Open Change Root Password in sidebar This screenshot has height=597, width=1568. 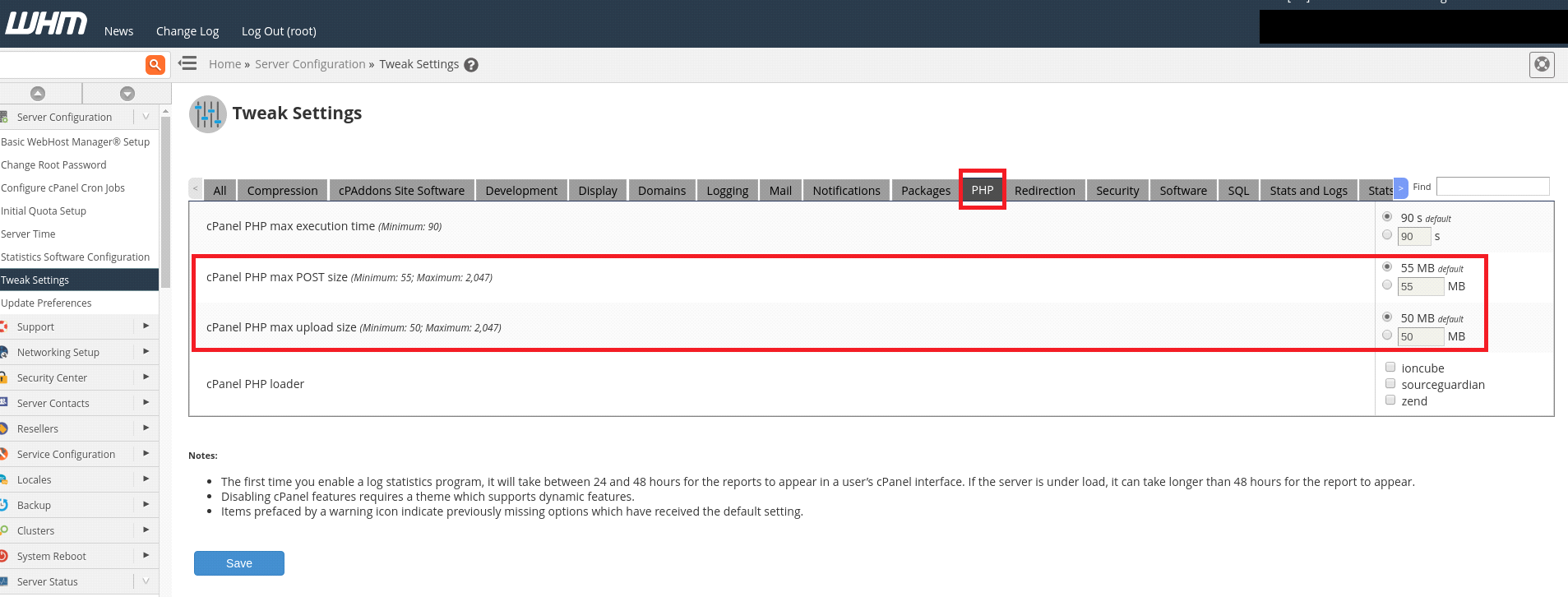(x=53, y=164)
